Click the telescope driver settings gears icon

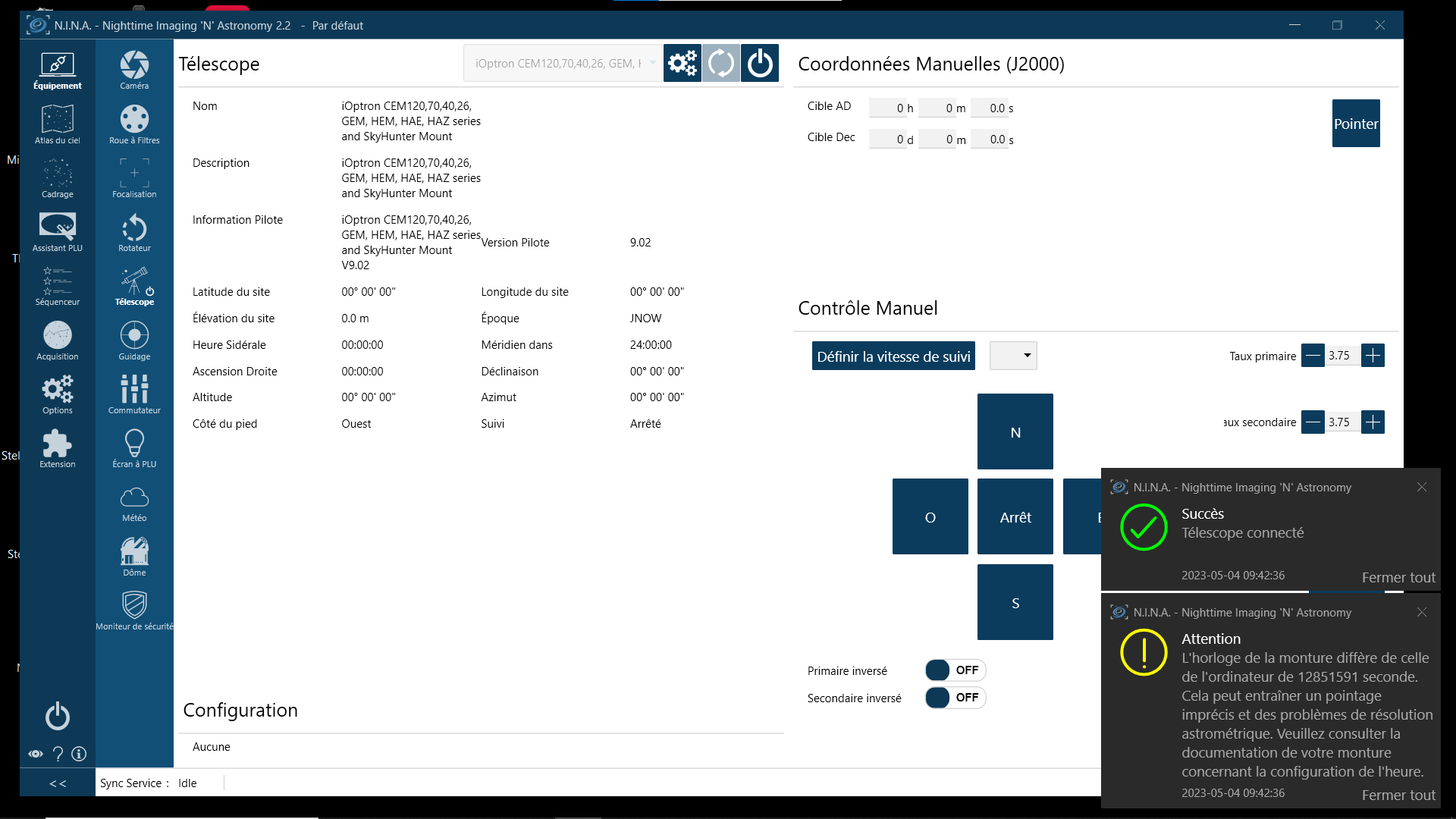click(682, 63)
